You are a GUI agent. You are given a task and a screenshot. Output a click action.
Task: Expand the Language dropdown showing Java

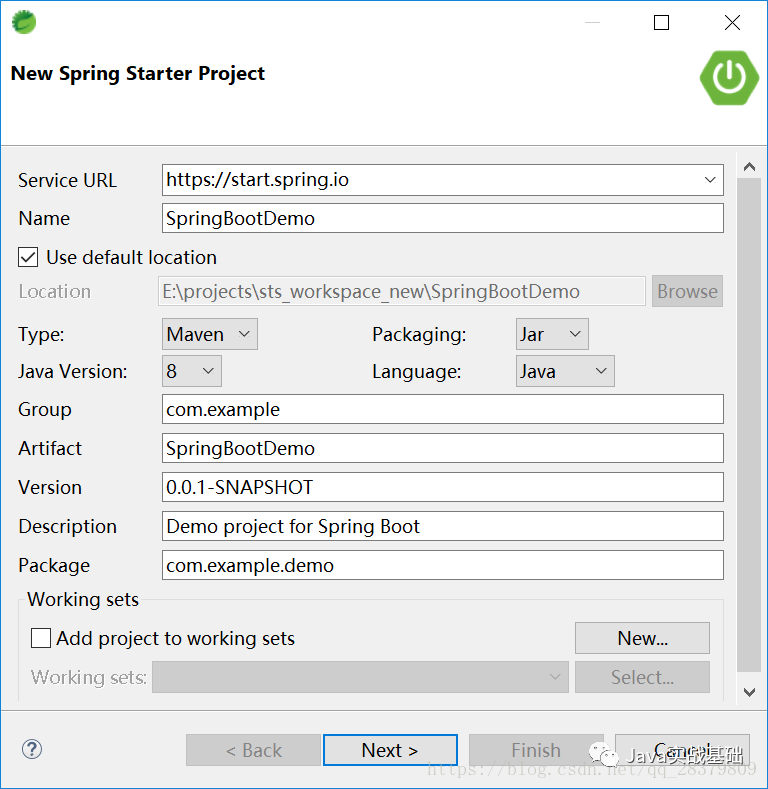tap(565, 371)
